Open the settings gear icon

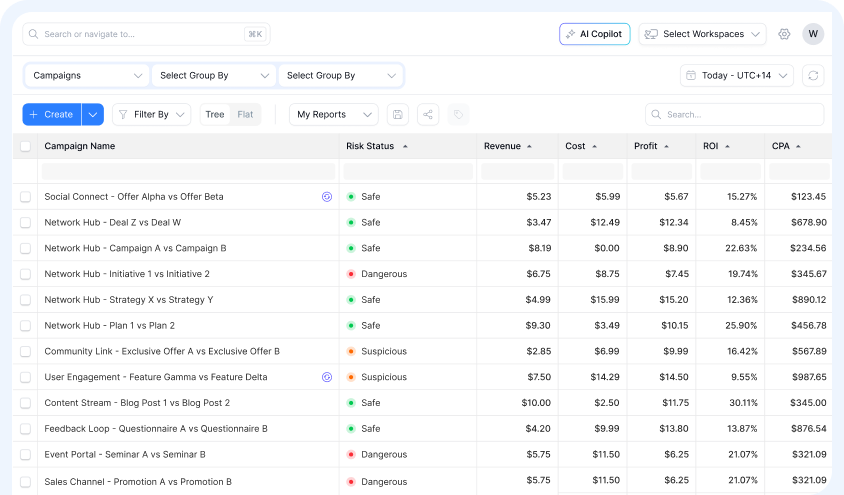coord(784,34)
